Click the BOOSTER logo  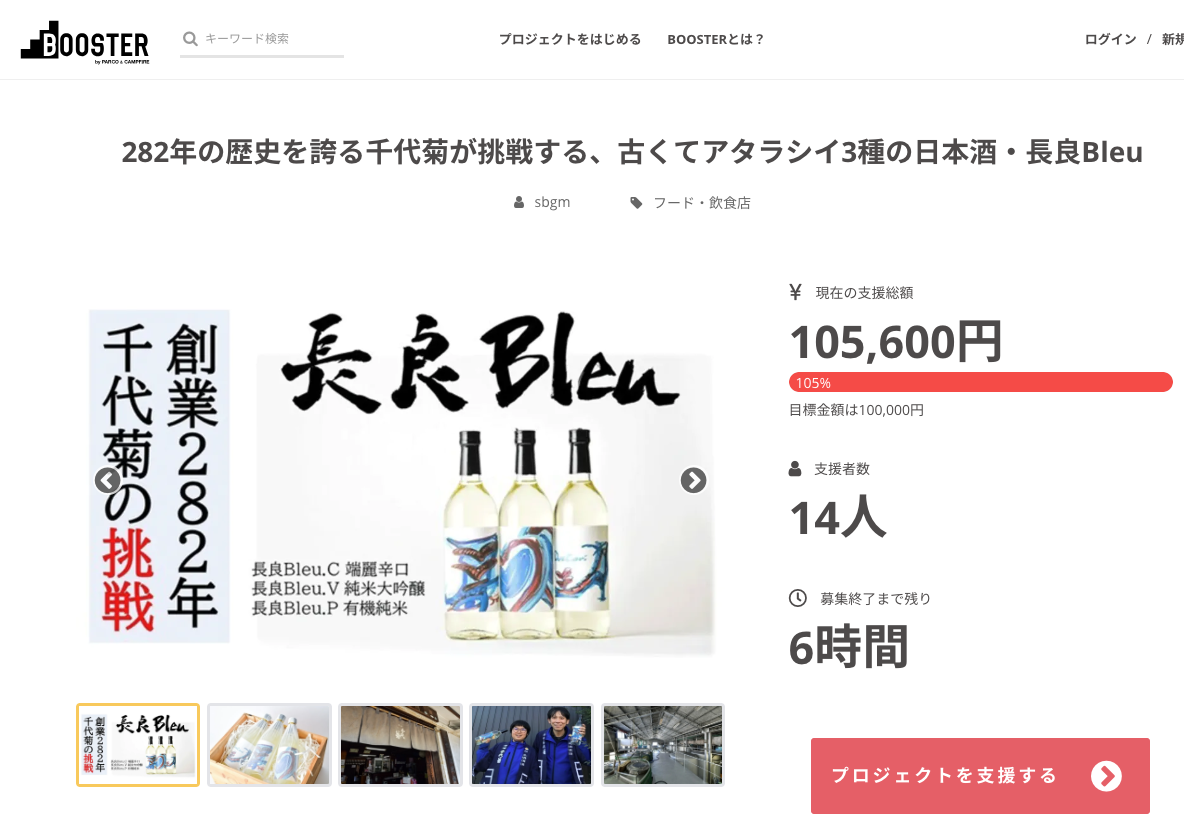click(x=85, y=42)
